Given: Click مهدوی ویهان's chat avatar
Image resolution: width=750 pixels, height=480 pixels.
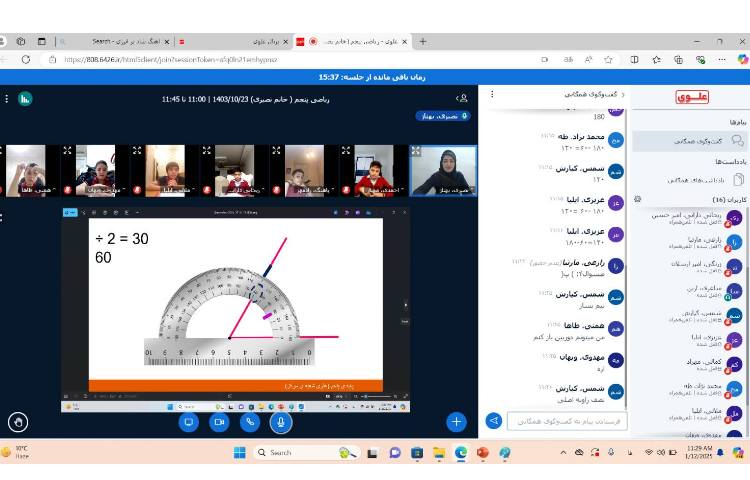Looking at the screenshot, I should click(x=616, y=360).
